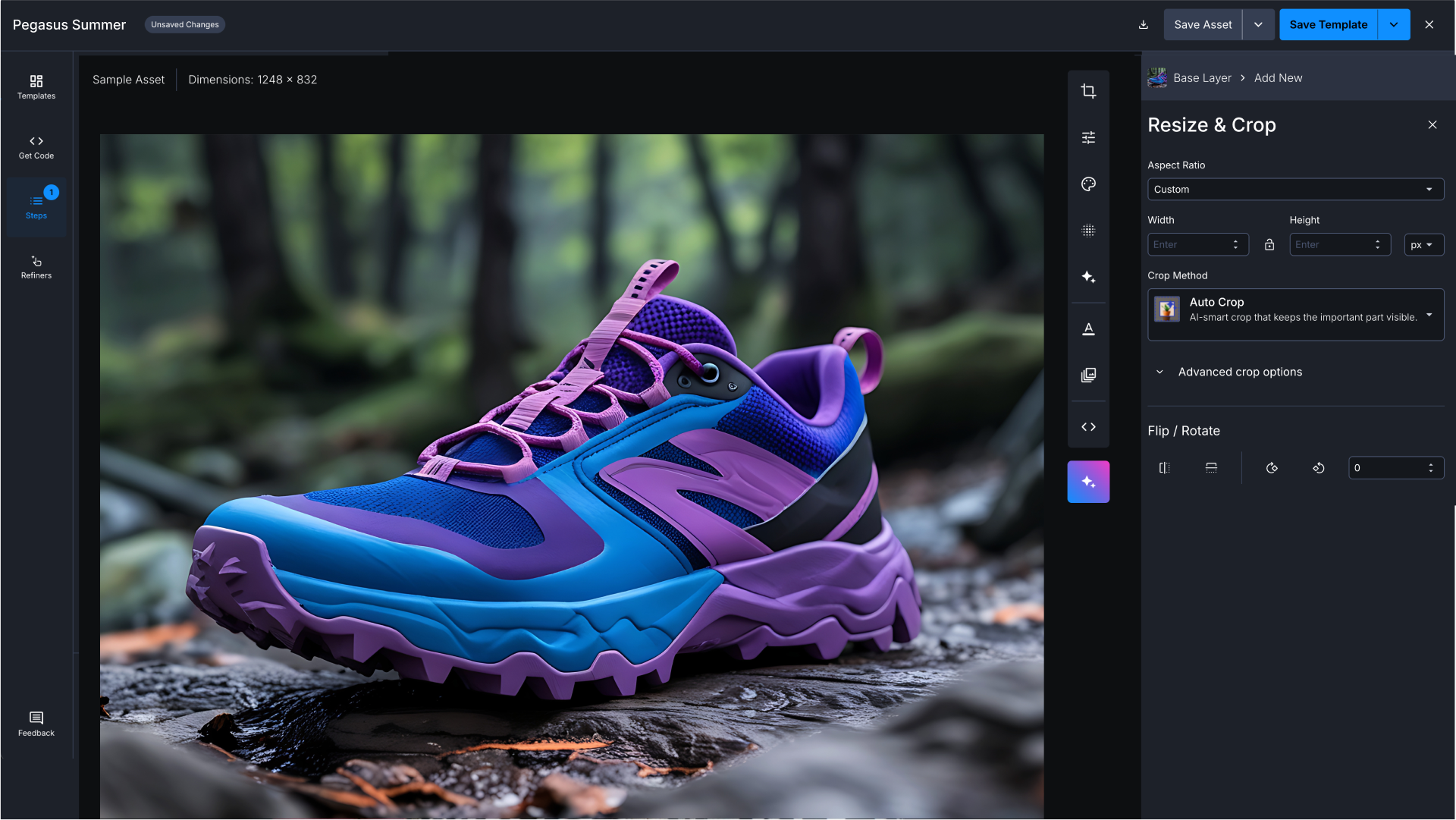This screenshot has width=1456, height=820.
Task: Click the Save Asset button
Action: tap(1203, 25)
